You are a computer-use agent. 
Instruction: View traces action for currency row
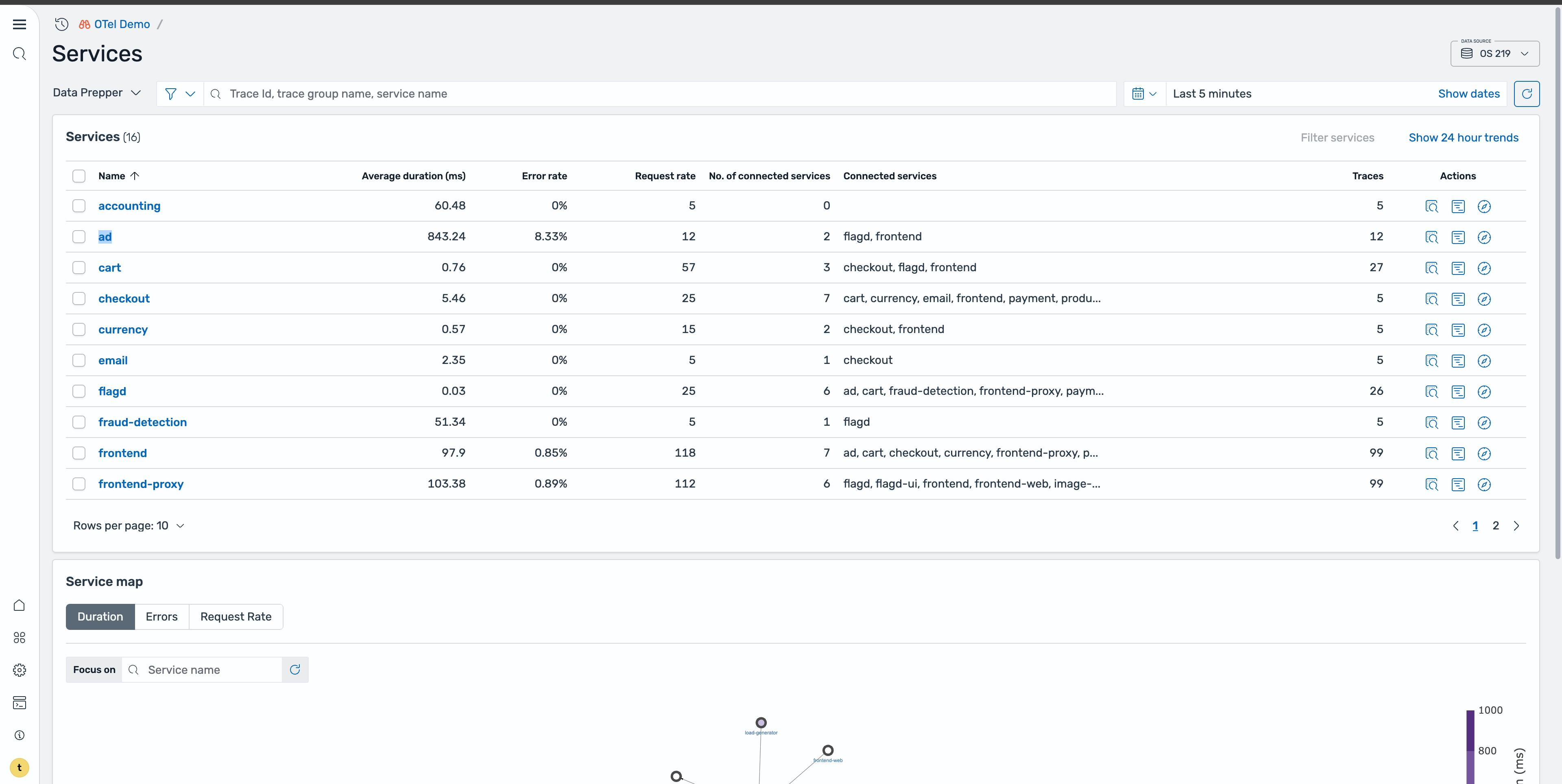pos(1432,330)
